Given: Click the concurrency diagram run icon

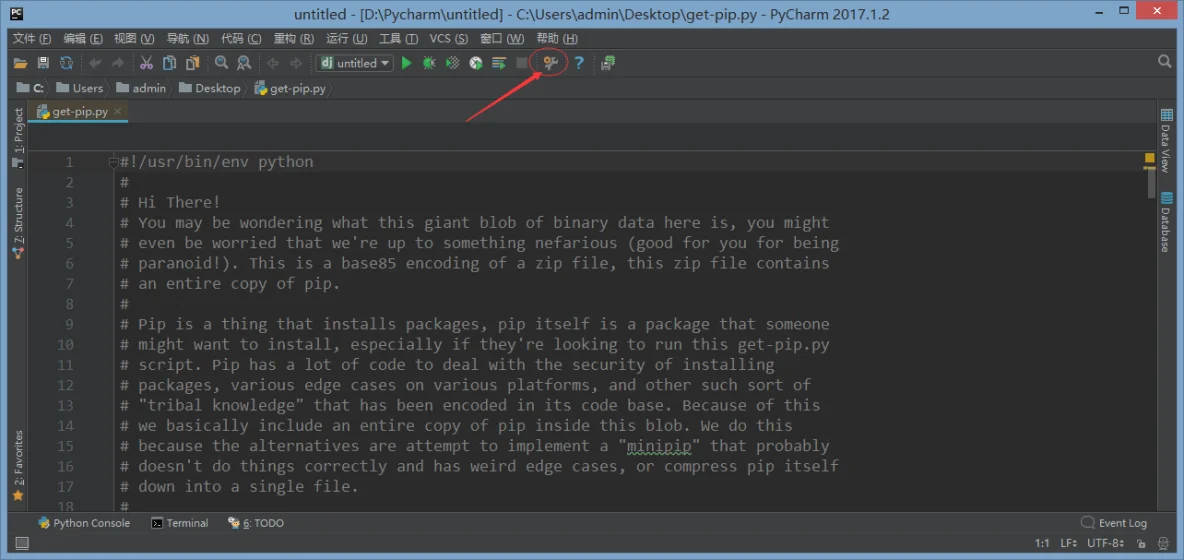Looking at the screenshot, I should click(498, 63).
